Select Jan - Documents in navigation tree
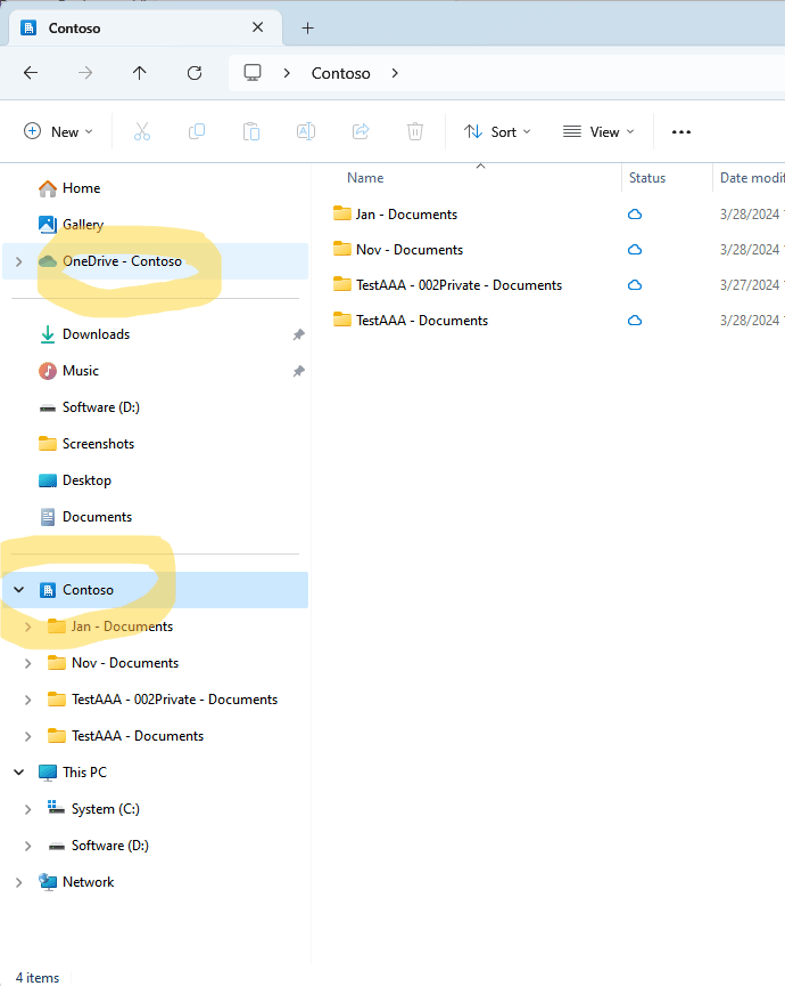This screenshot has height=986, width=785. (122, 626)
